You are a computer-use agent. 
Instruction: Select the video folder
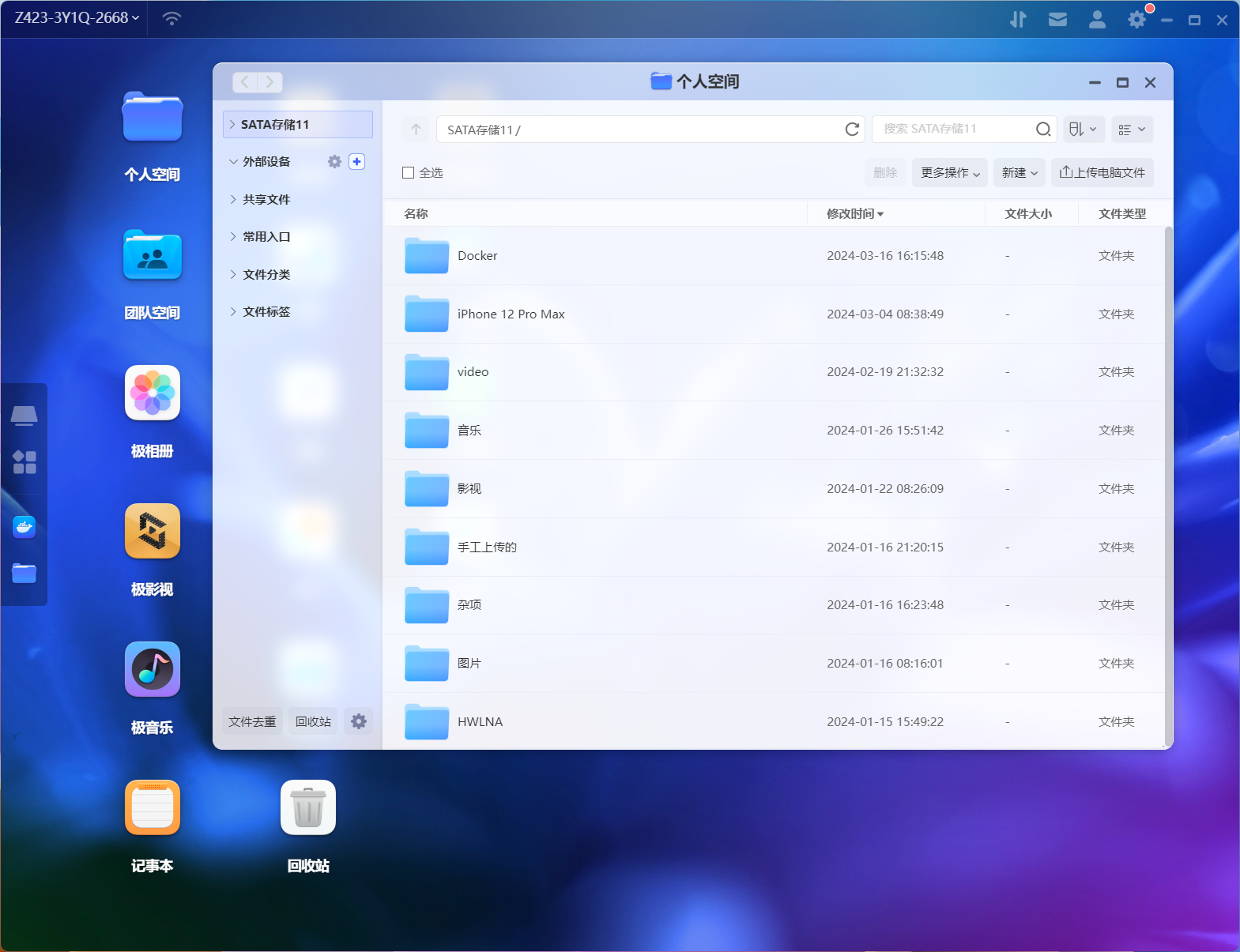pyautogui.click(x=774, y=372)
